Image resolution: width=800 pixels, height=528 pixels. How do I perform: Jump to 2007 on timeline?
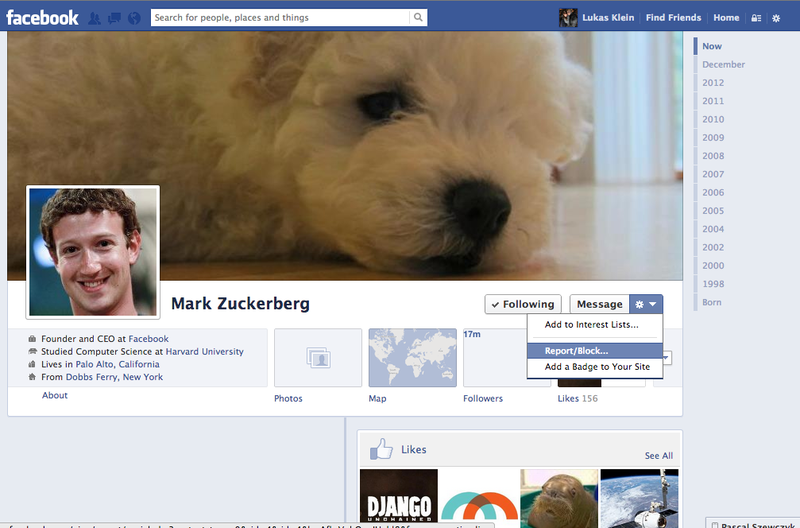[713, 174]
